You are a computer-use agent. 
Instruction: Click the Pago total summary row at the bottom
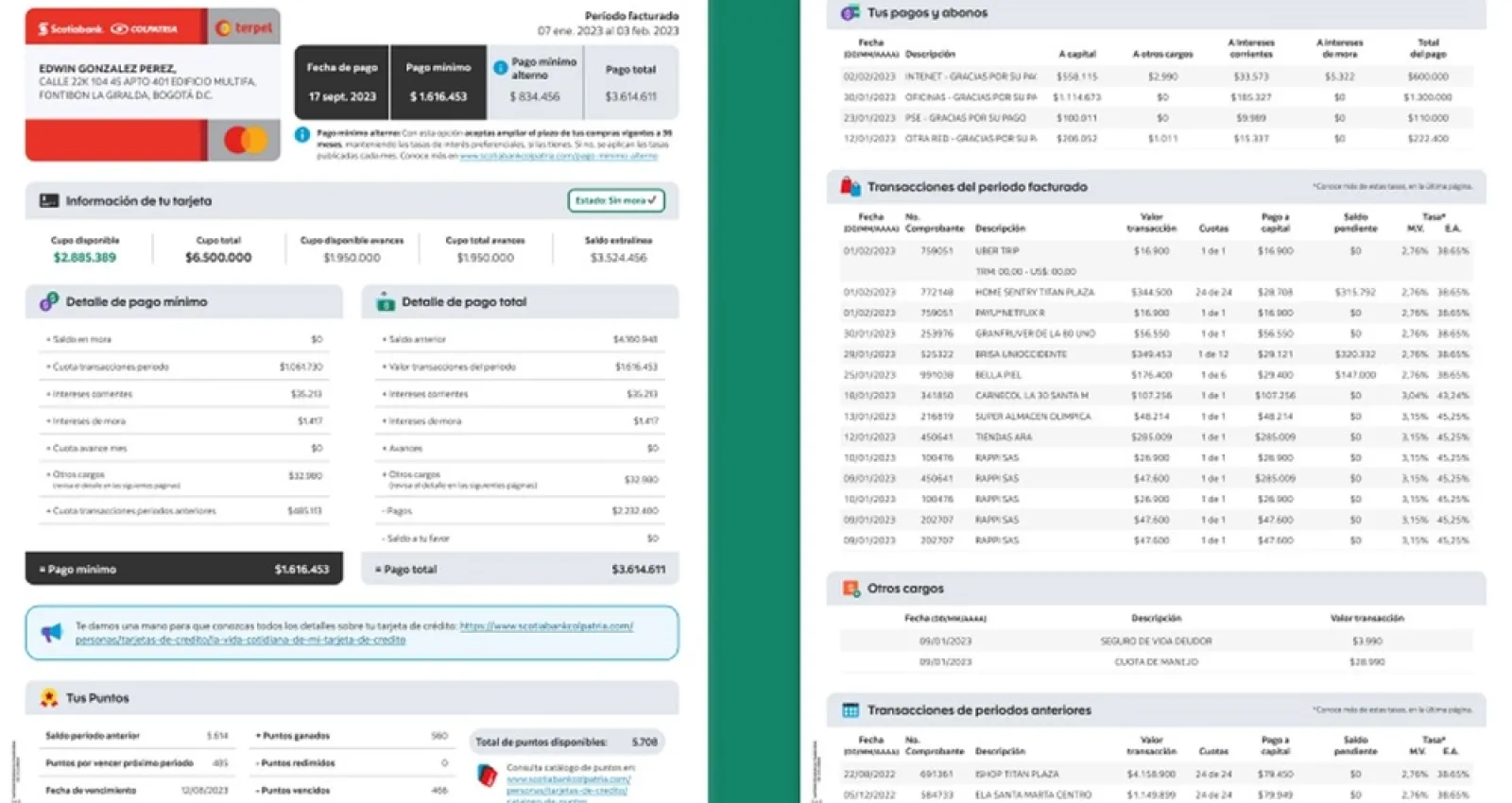[x=521, y=569]
